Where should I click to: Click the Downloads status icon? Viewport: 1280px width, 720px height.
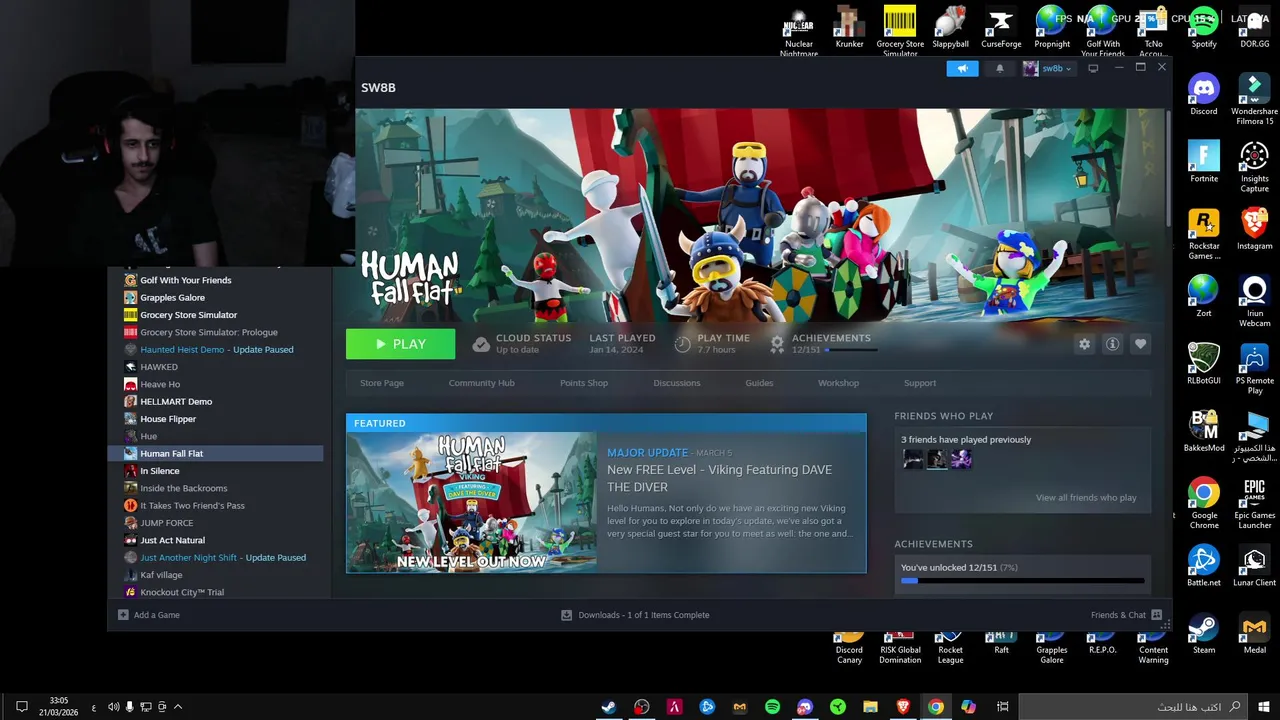click(566, 615)
